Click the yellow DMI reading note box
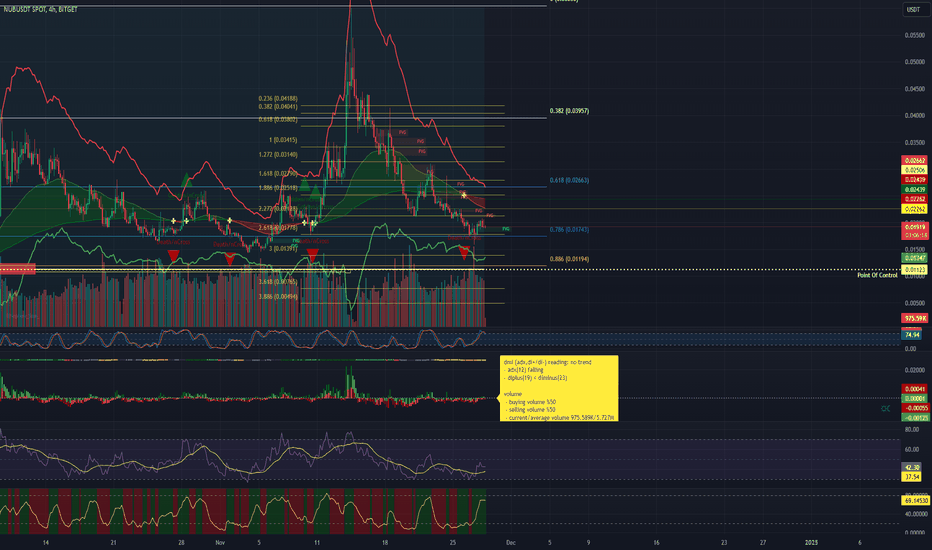The height and width of the screenshot is (550, 932). tap(559, 389)
